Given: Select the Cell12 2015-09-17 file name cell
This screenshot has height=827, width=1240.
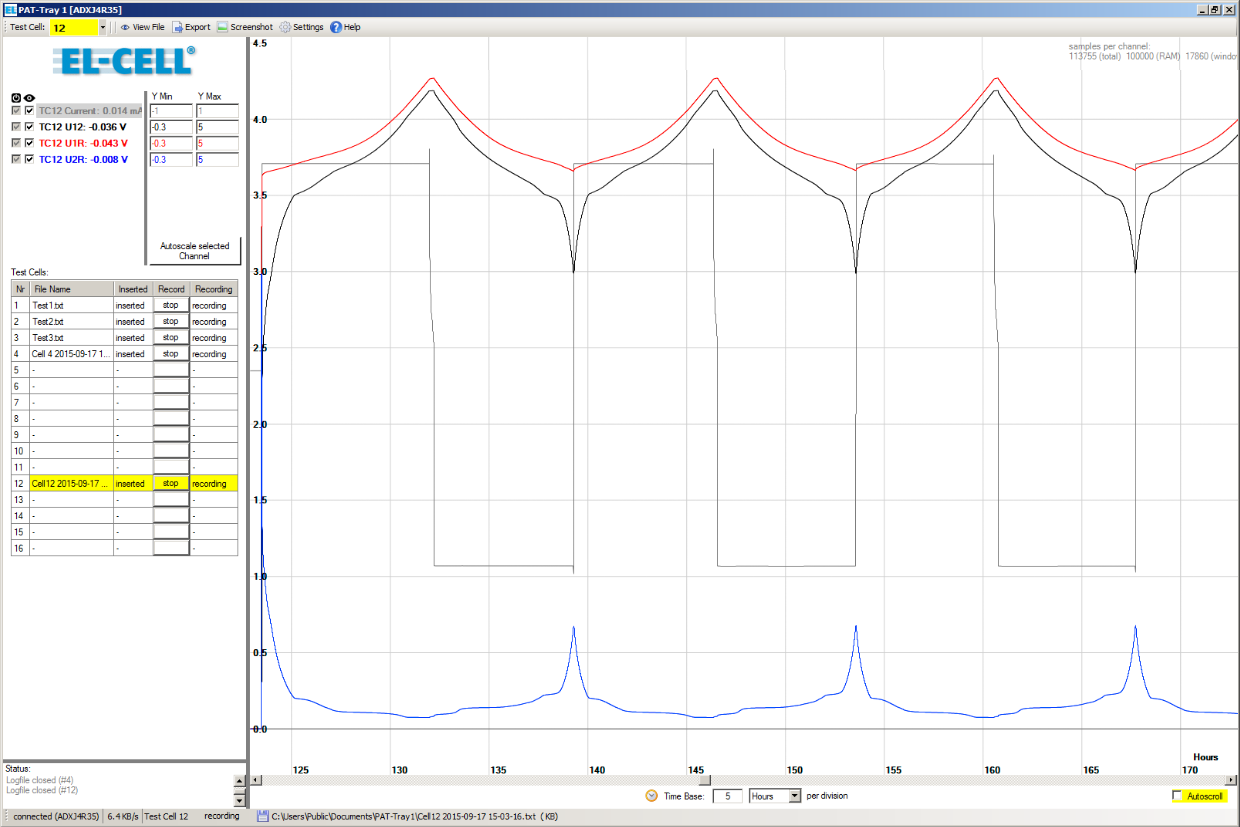Looking at the screenshot, I should (x=72, y=483).
